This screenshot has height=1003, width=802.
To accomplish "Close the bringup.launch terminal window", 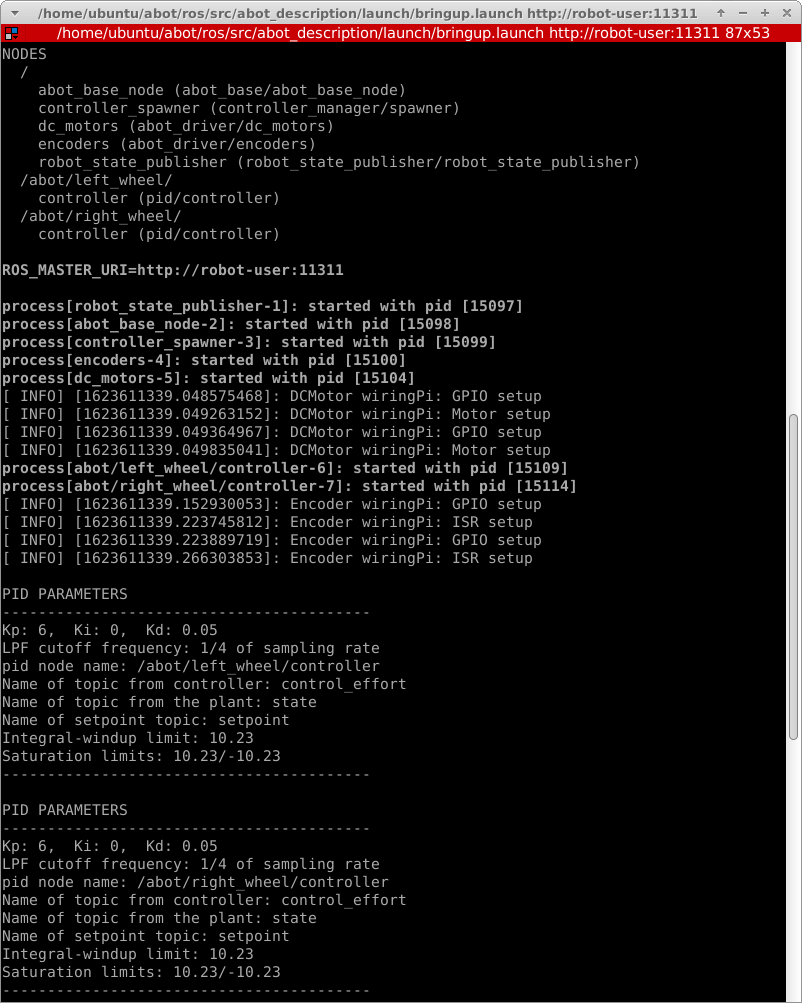I will tap(787, 13).
